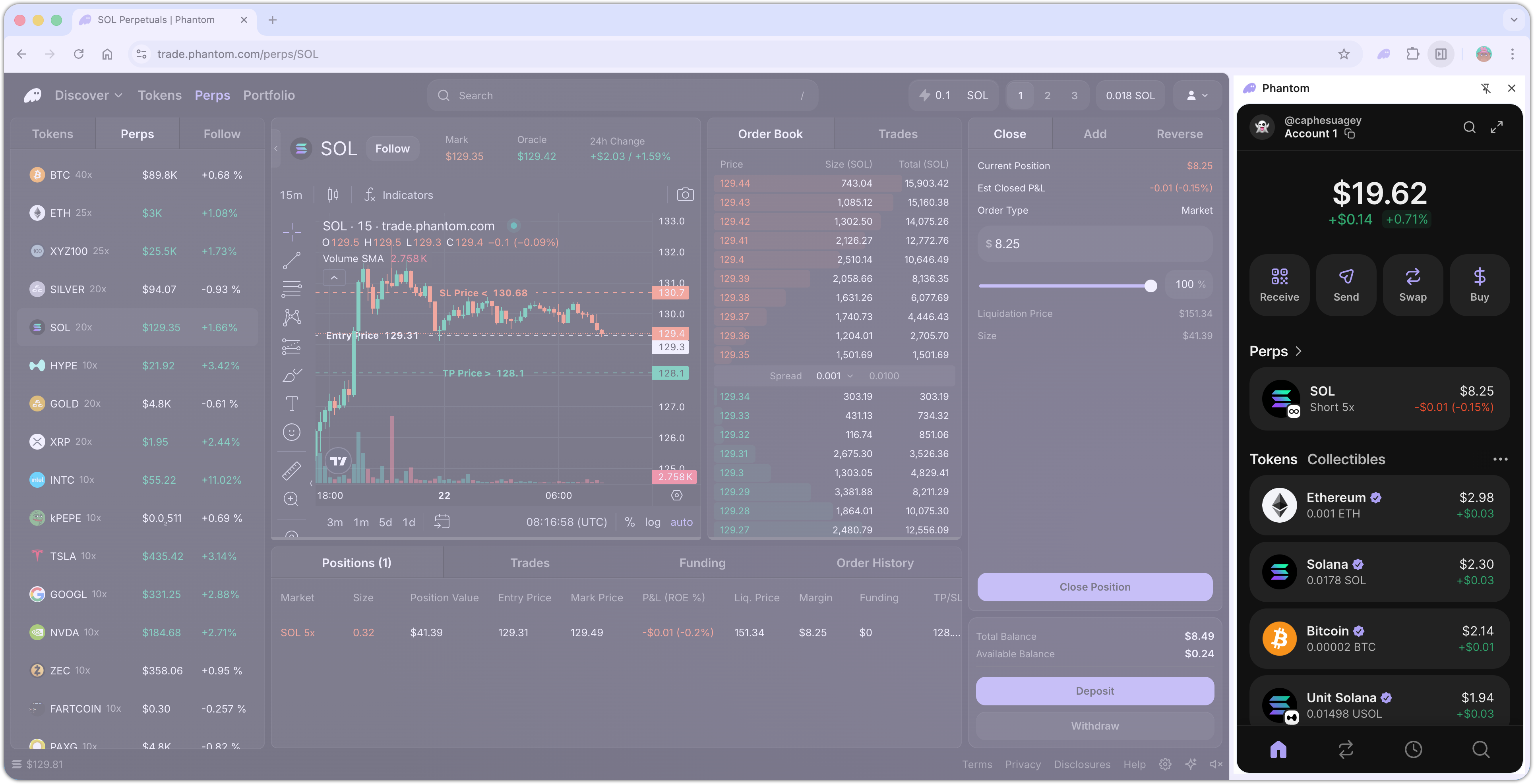Click the Deposit button
This screenshot has width=1534, height=784.
click(1094, 691)
